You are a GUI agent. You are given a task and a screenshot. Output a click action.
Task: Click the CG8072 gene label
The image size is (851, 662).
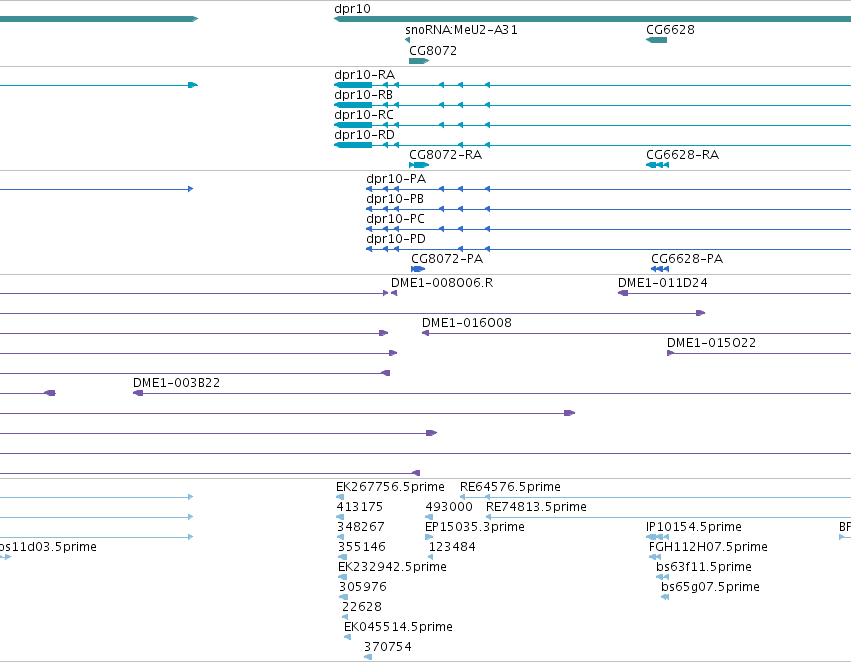(x=433, y=51)
